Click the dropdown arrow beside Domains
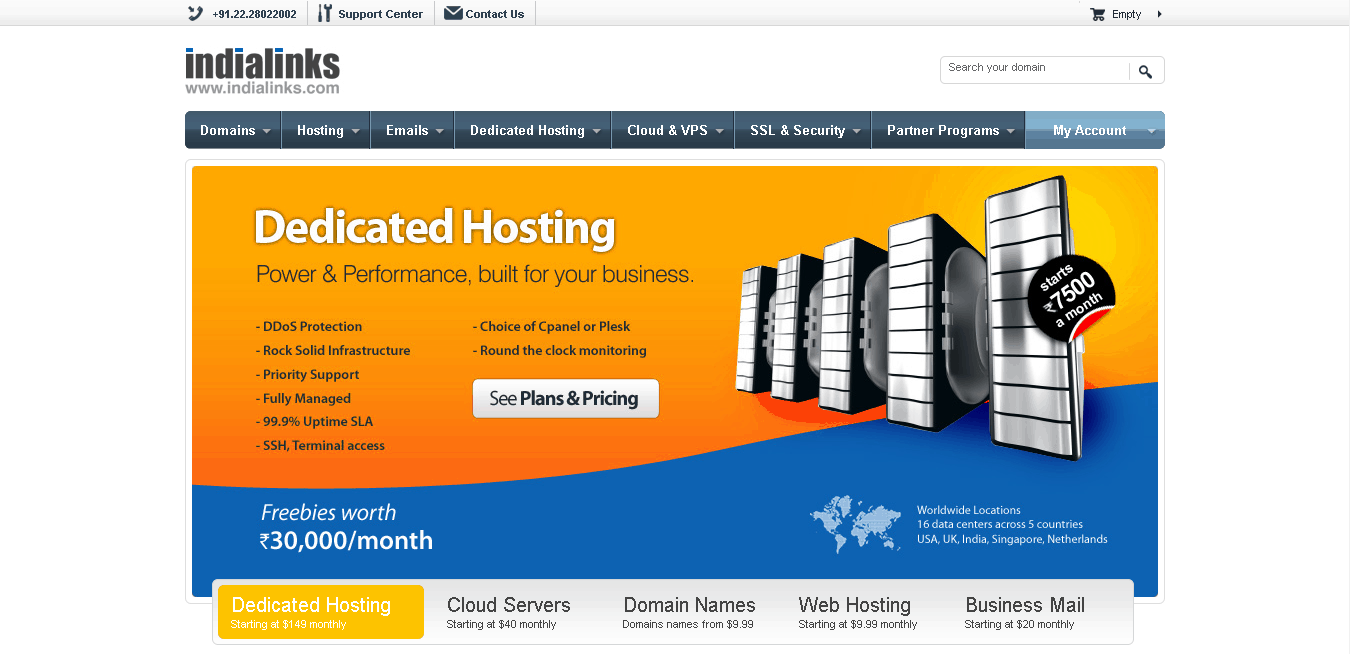This screenshot has width=1350, height=654. tap(267, 131)
